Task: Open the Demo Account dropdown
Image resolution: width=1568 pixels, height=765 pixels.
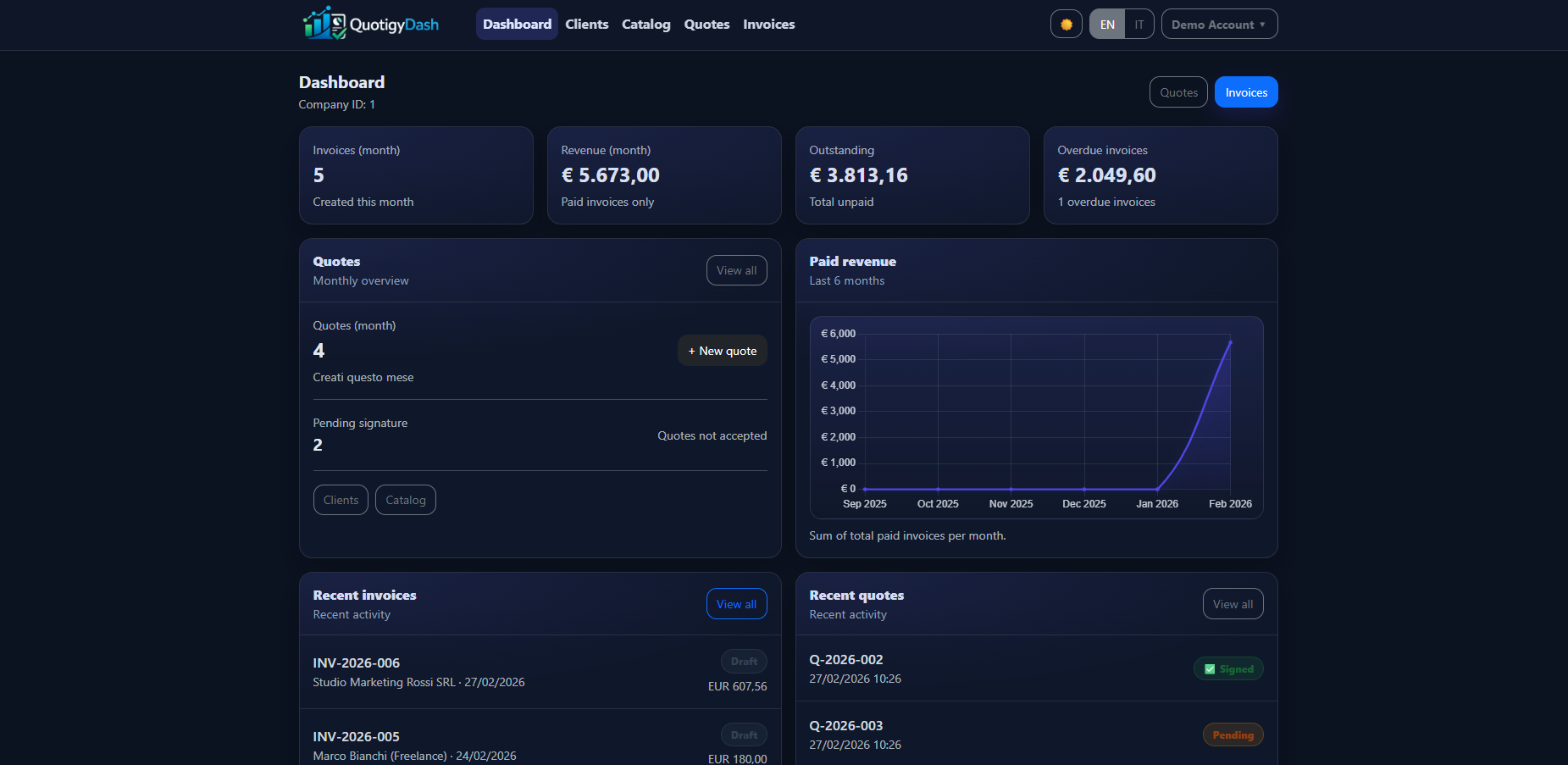Action: coord(1219,25)
